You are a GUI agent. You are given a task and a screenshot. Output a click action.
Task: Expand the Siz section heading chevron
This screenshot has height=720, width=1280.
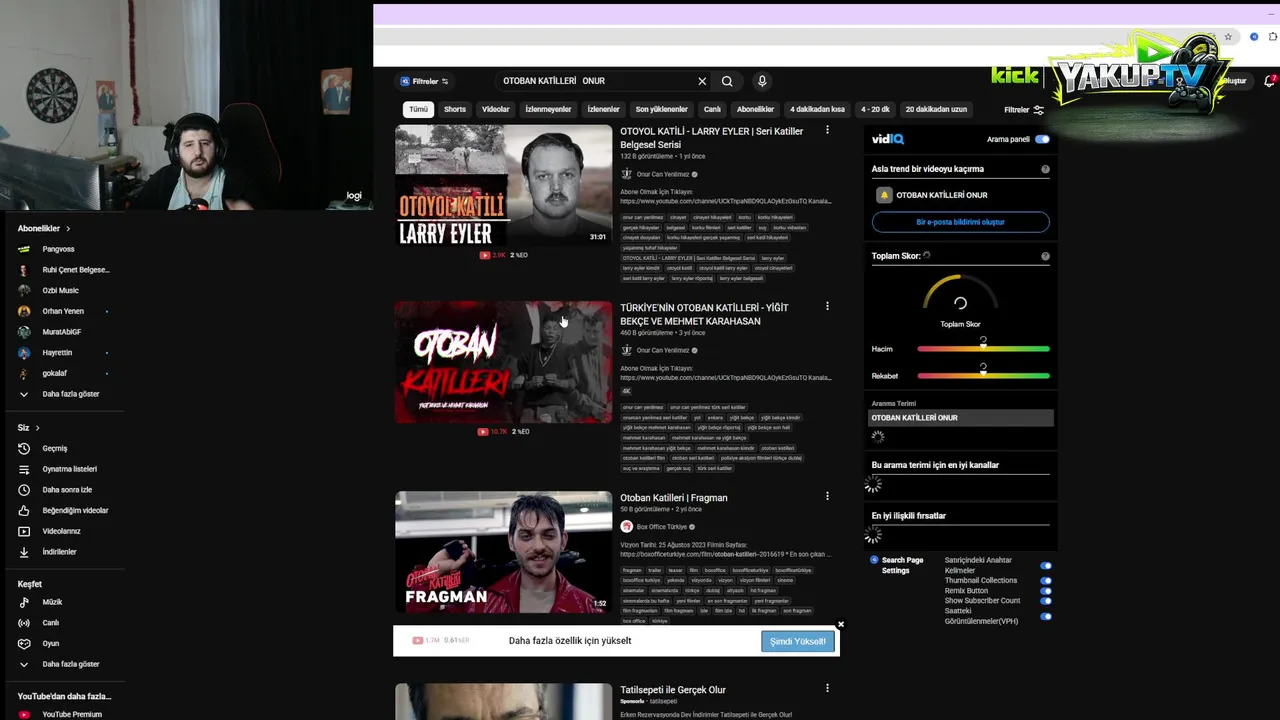[x=37, y=428]
